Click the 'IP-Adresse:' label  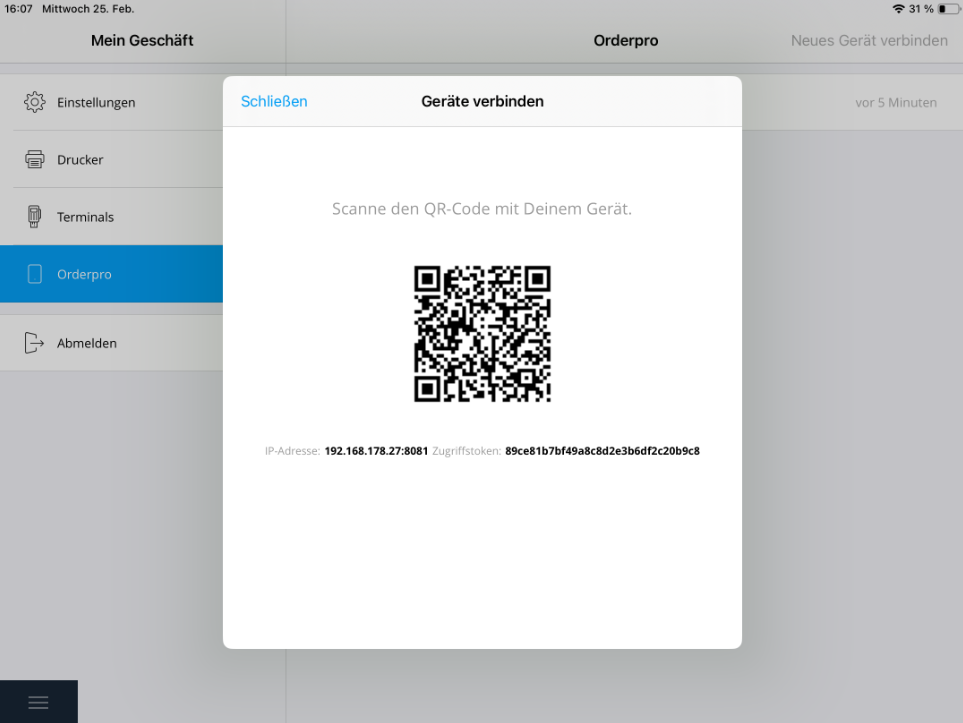tap(292, 451)
